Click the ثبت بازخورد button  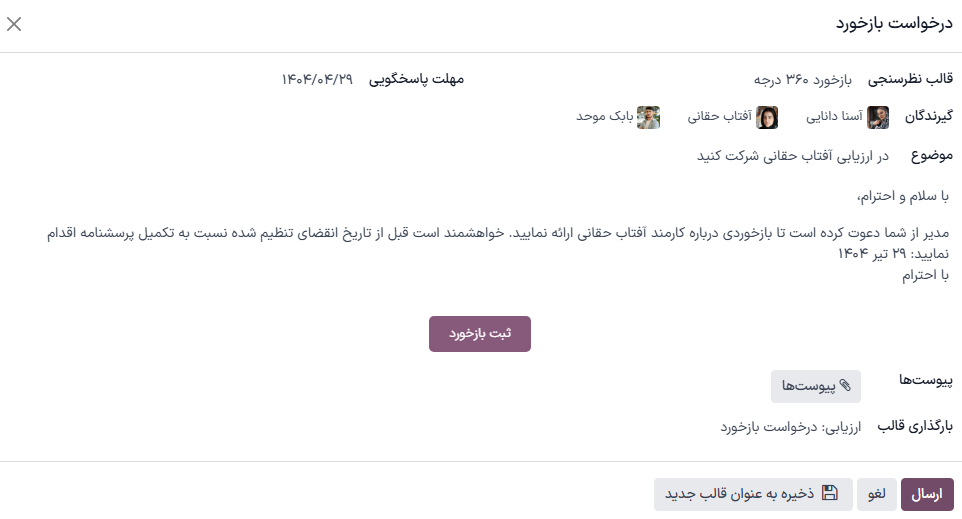tap(480, 334)
